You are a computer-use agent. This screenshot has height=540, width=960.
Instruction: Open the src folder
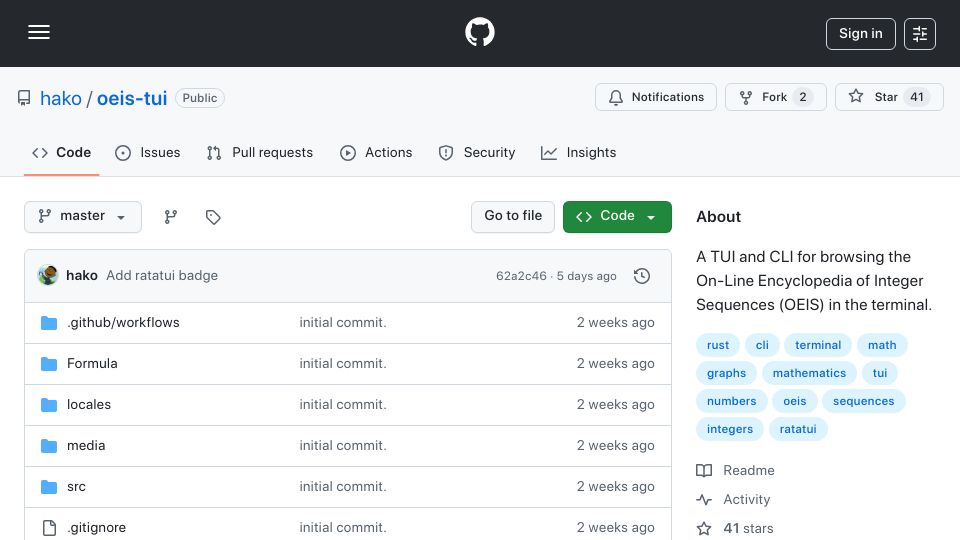(x=76, y=487)
